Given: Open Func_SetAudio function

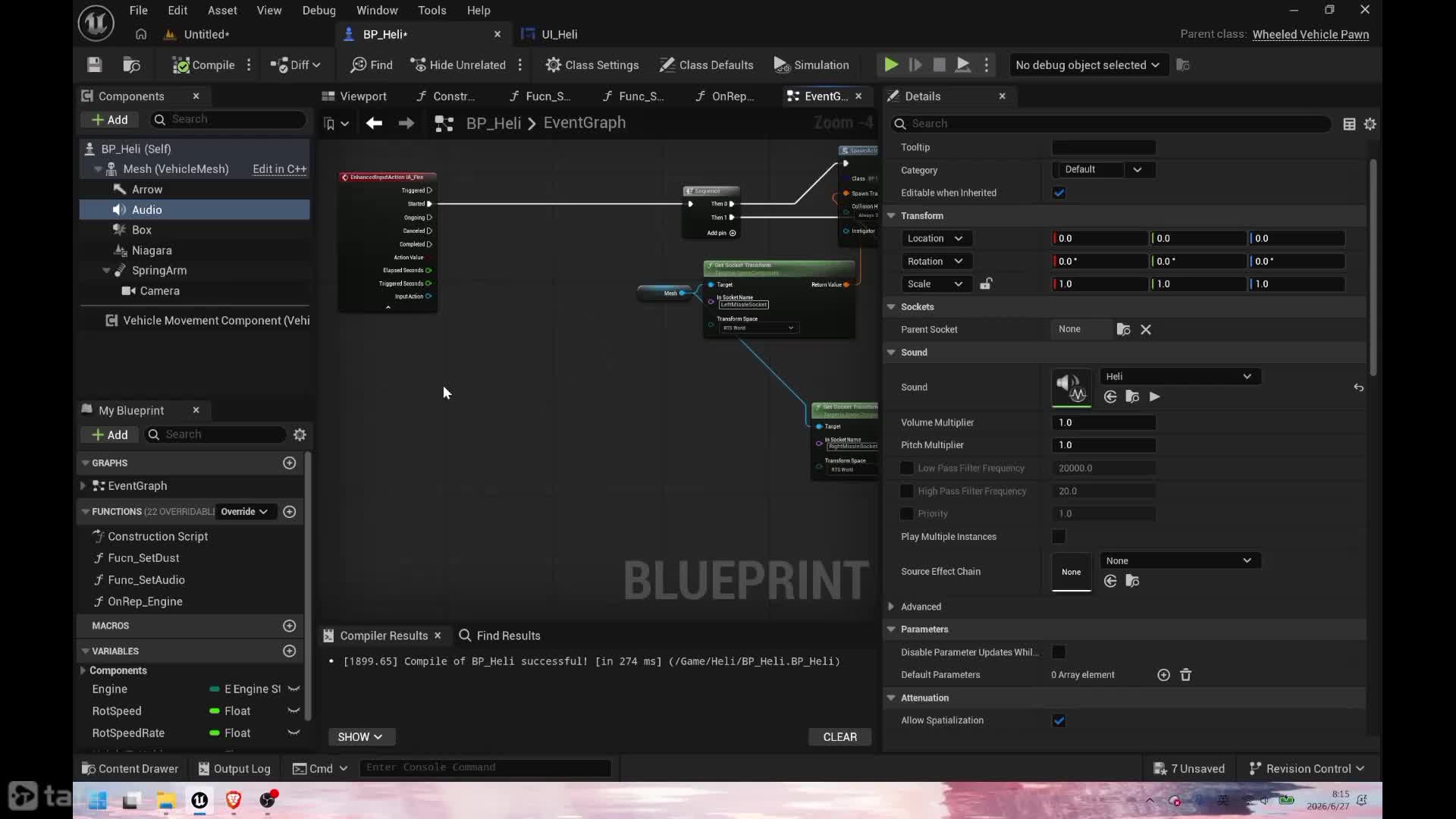Looking at the screenshot, I should 146,579.
